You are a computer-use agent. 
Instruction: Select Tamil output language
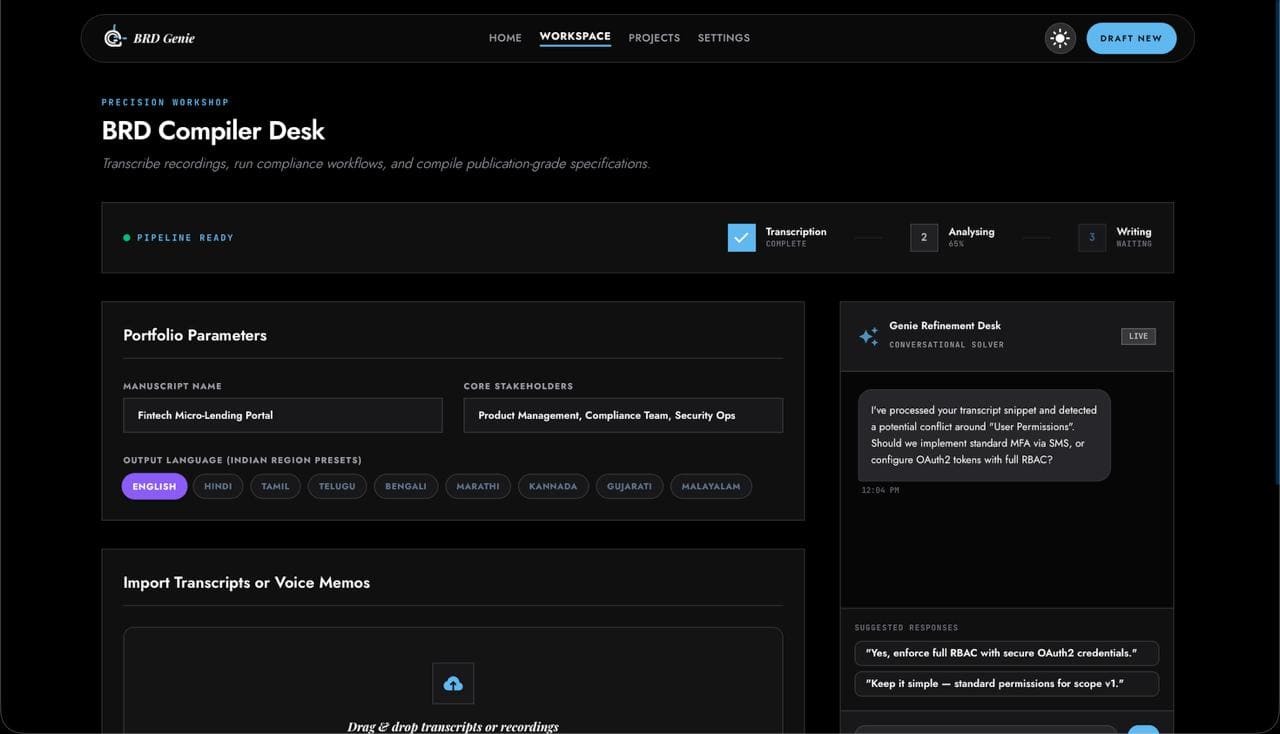pos(275,486)
